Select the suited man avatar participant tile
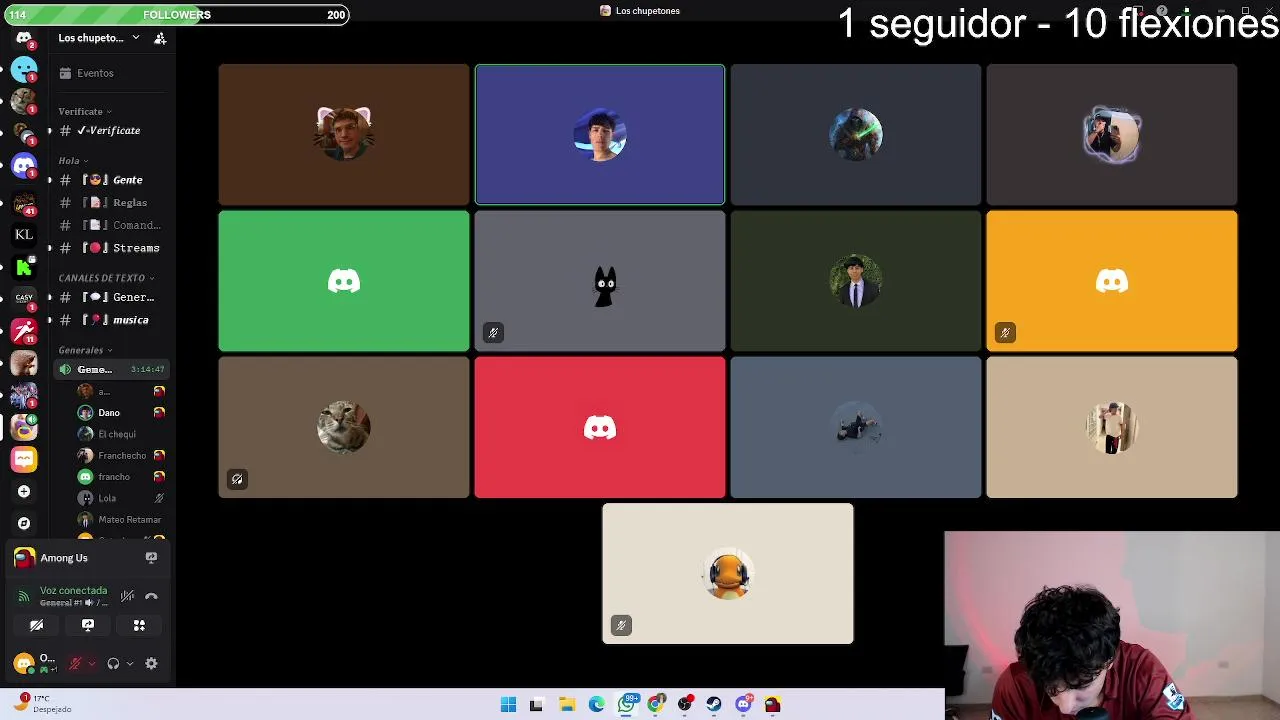1280x720 pixels. pos(856,281)
